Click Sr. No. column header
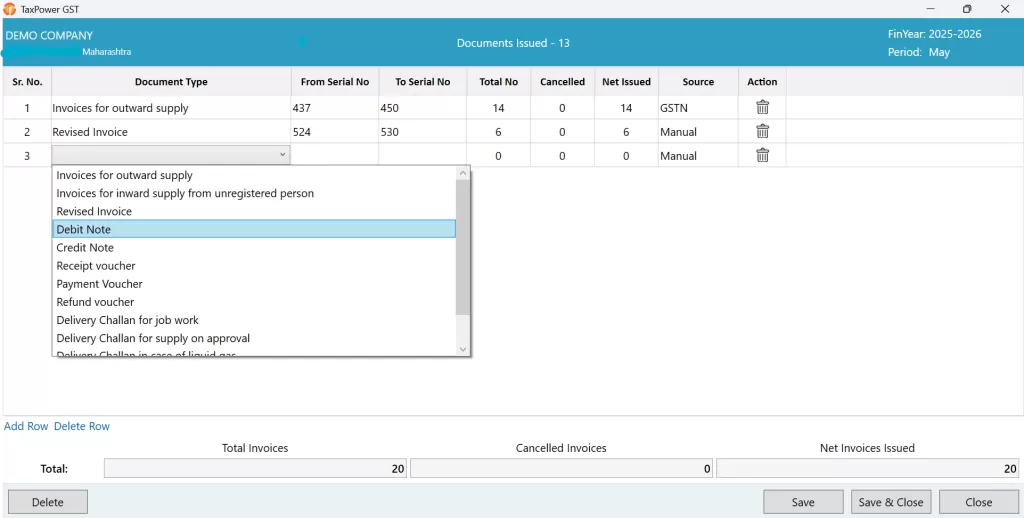1024x518 pixels. click(x=27, y=82)
